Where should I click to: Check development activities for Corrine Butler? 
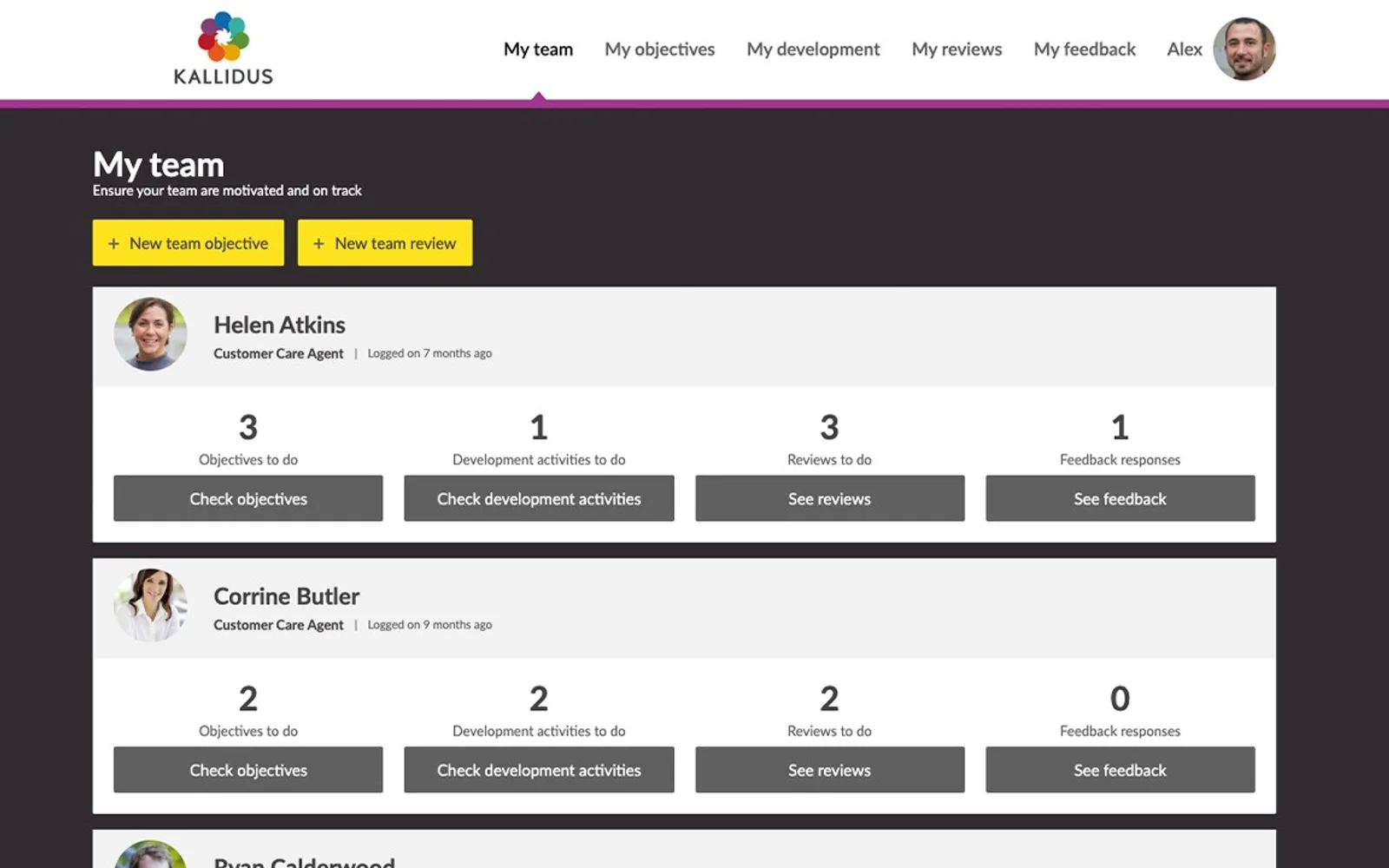(539, 770)
